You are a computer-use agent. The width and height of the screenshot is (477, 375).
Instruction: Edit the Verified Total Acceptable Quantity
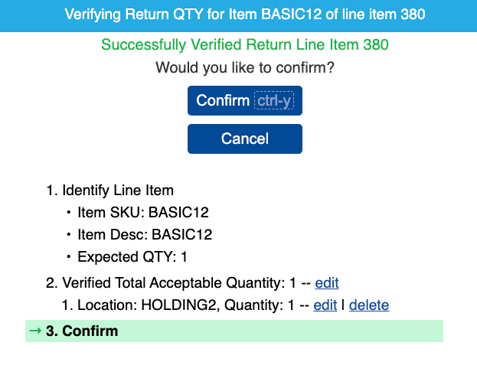pos(327,283)
